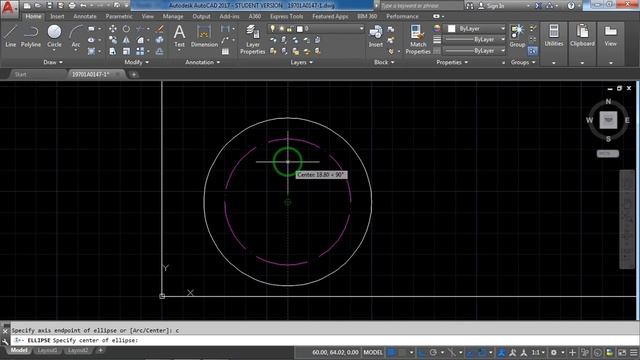This screenshot has height=360, width=640.
Task: Toggle Polar tracking in status bar
Action: coord(433,352)
